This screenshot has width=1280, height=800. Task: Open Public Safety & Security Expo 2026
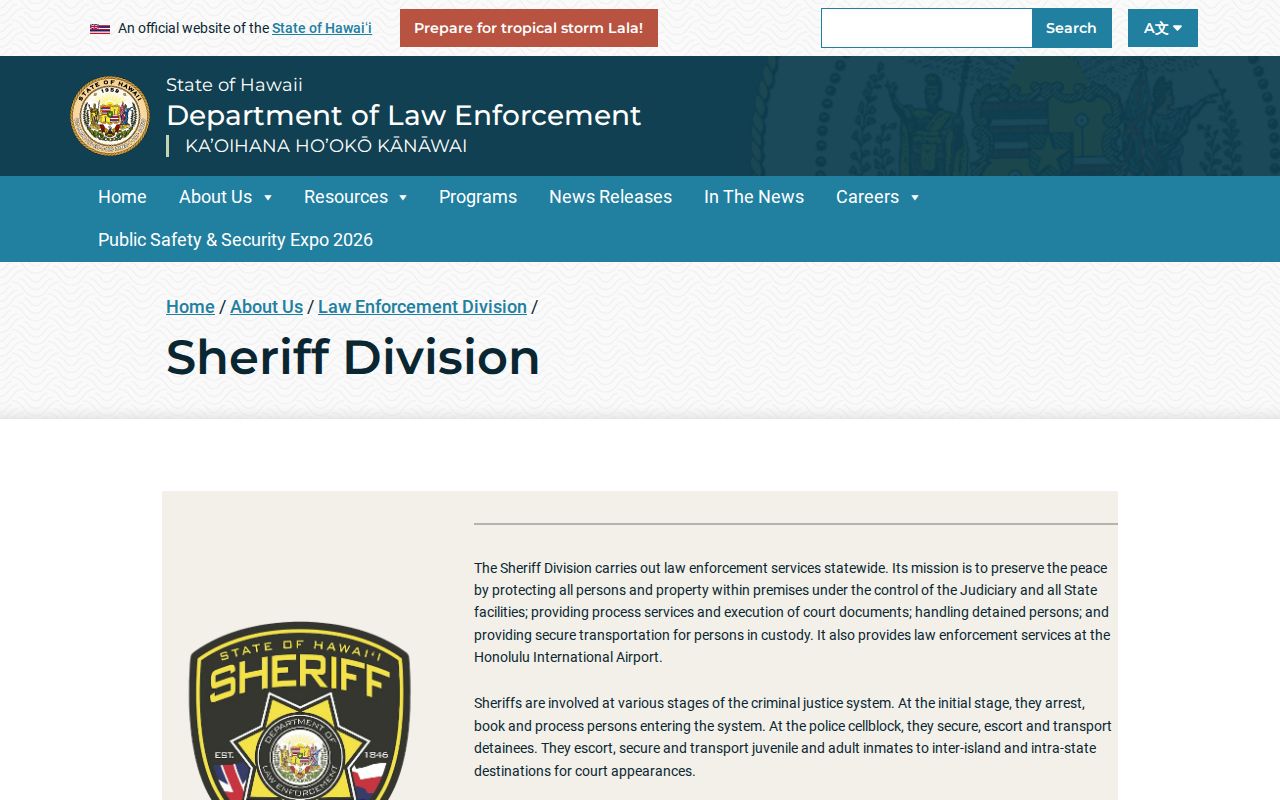[x=235, y=240]
